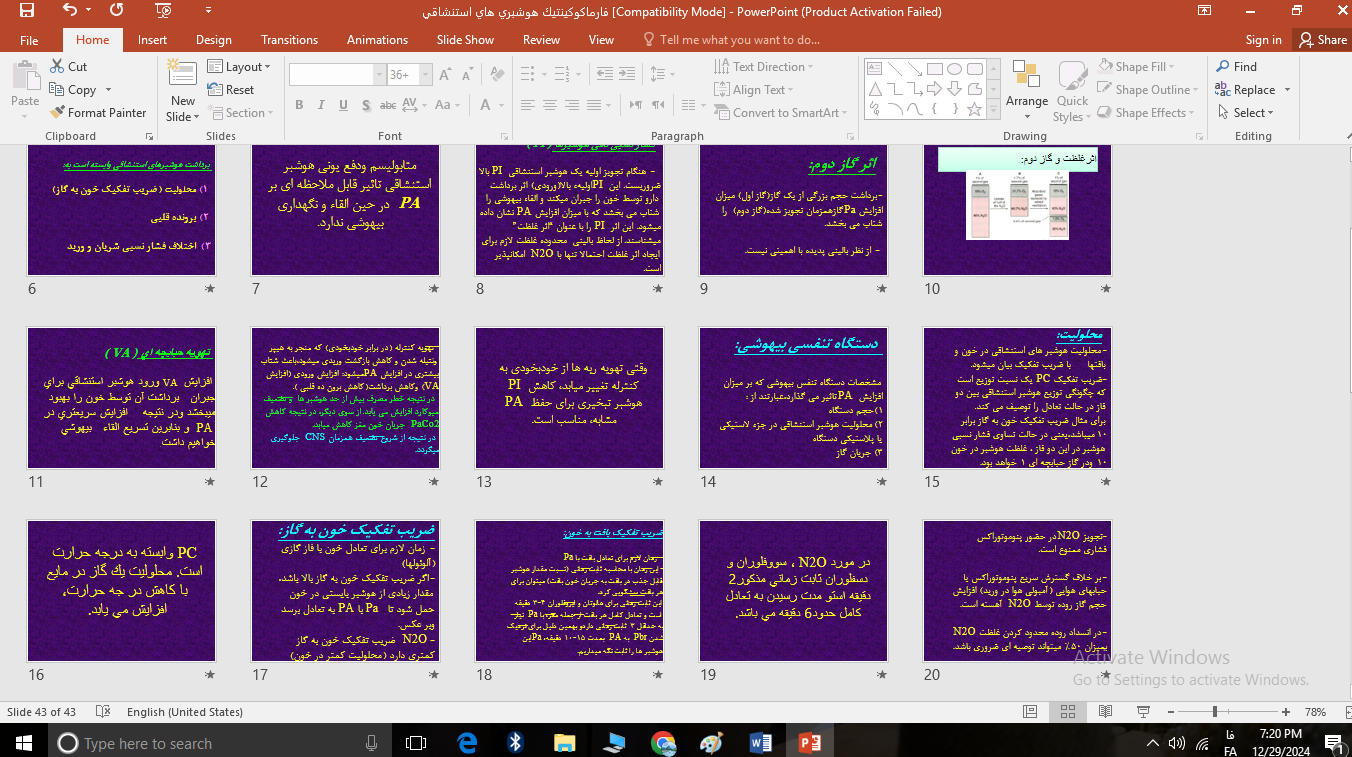Click the Save icon in the title bar
This screenshot has width=1352, height=757.
point(27,12)
